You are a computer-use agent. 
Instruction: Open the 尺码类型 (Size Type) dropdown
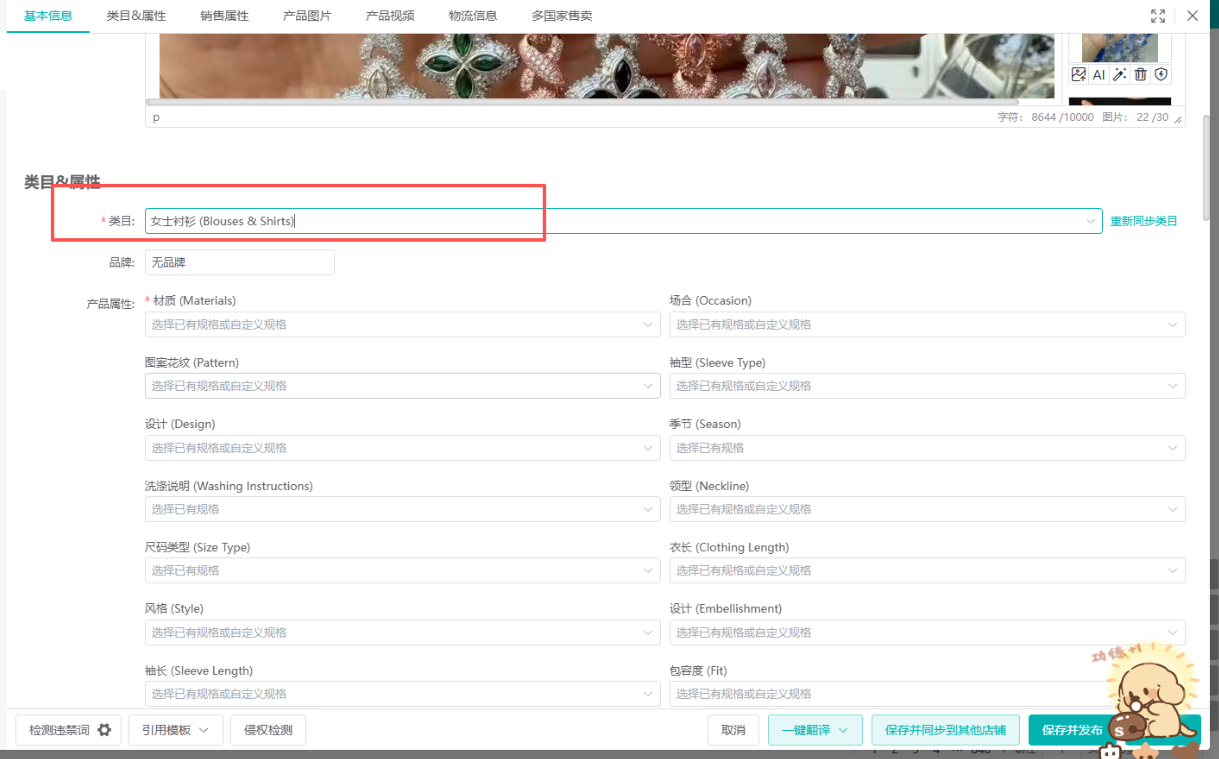click(x=402, y=571)
